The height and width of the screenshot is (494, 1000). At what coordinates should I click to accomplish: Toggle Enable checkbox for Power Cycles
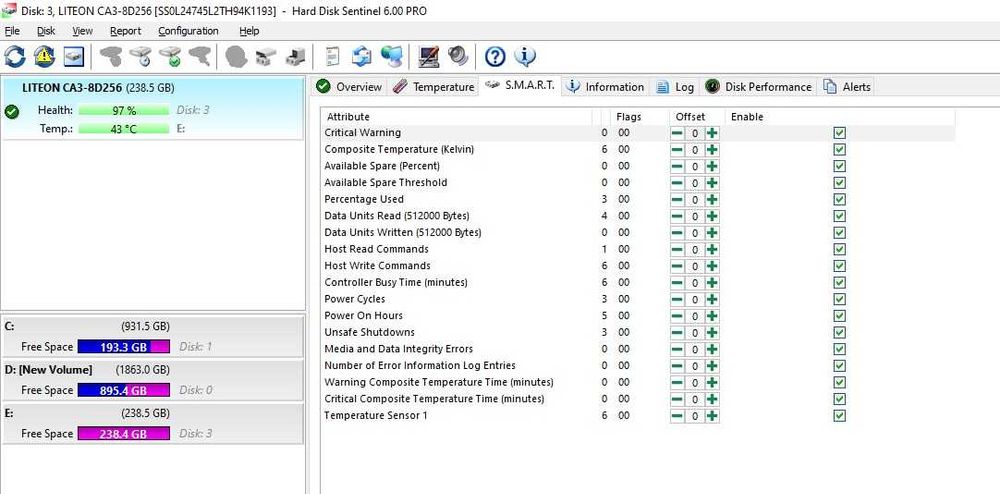(839, 299)
